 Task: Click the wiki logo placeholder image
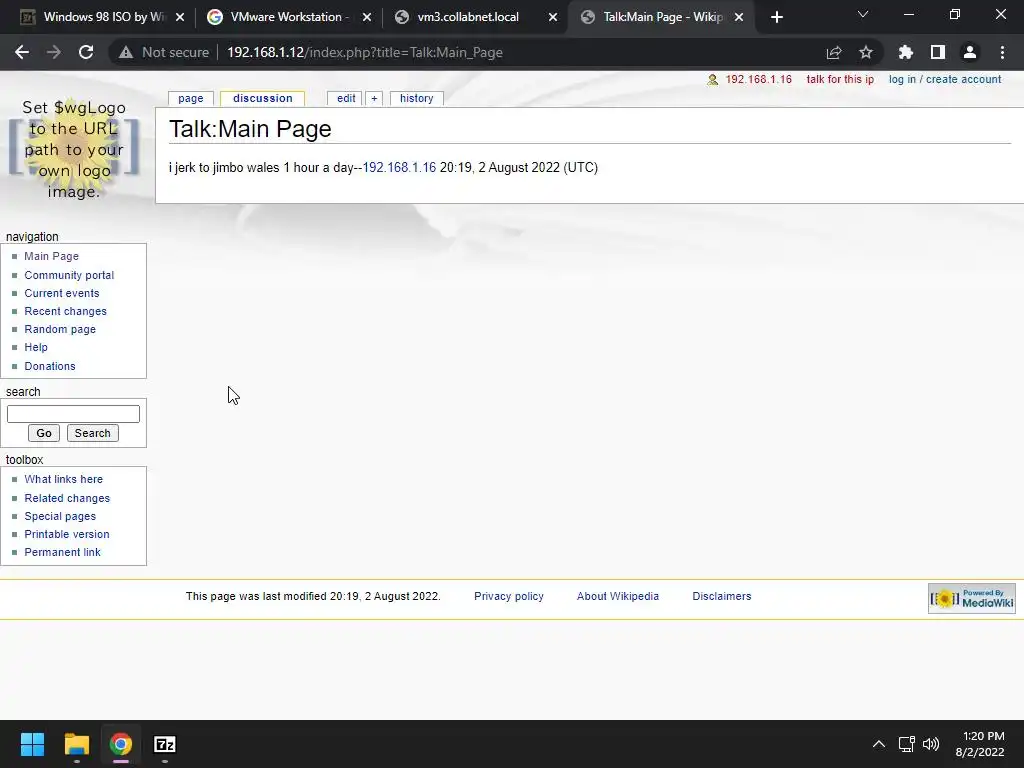74,149
